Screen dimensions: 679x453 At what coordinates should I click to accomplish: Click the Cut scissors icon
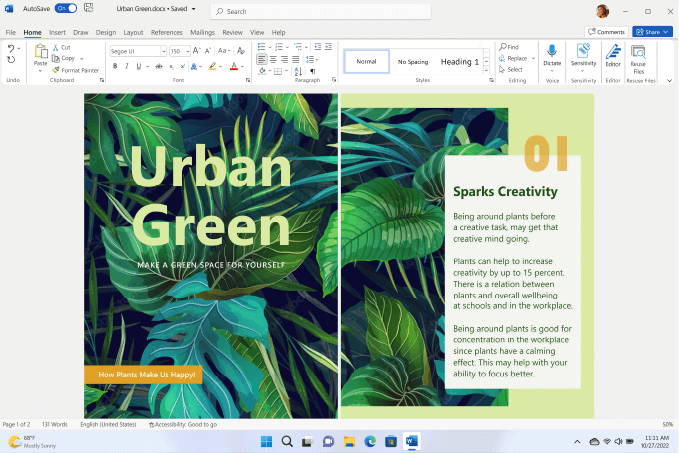(x=56, y=47)
